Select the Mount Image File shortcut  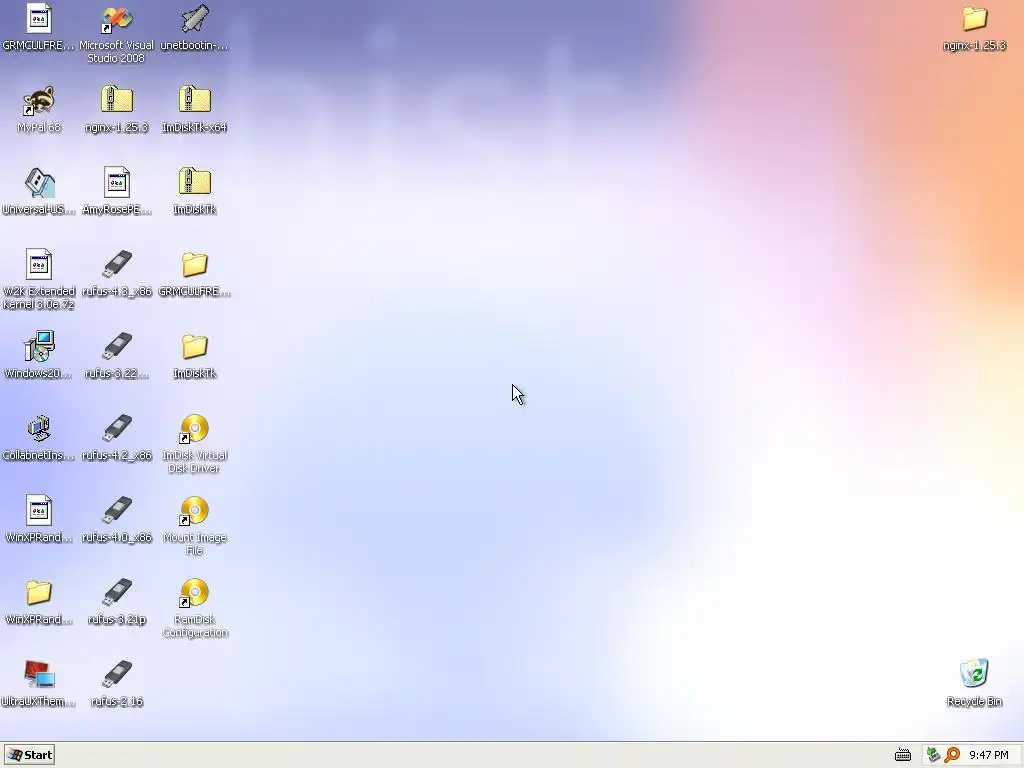[195, 511]
